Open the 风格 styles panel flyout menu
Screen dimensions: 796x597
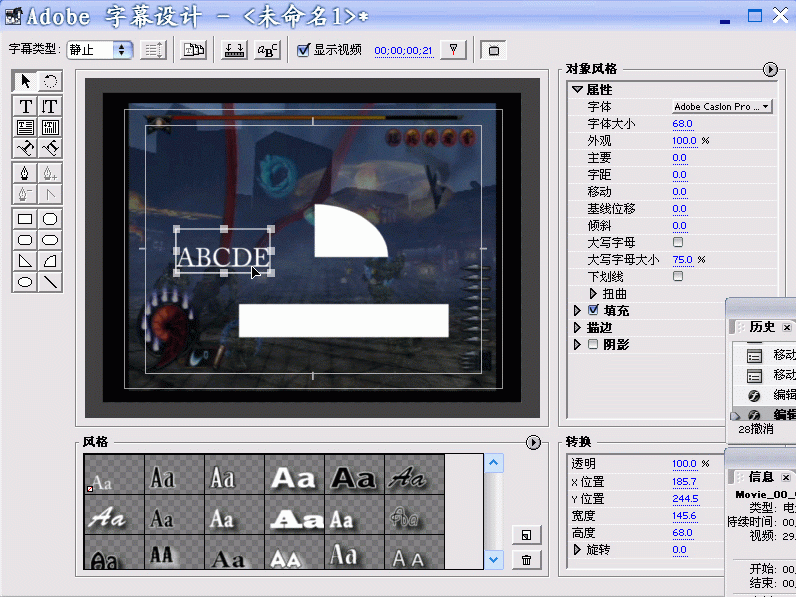533,443
